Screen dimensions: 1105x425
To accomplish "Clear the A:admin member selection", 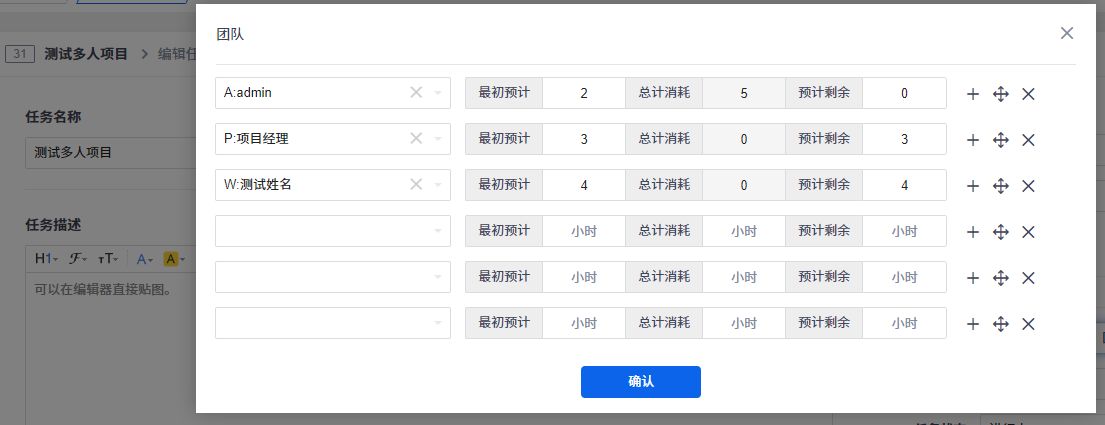I will tap(416, 93).
